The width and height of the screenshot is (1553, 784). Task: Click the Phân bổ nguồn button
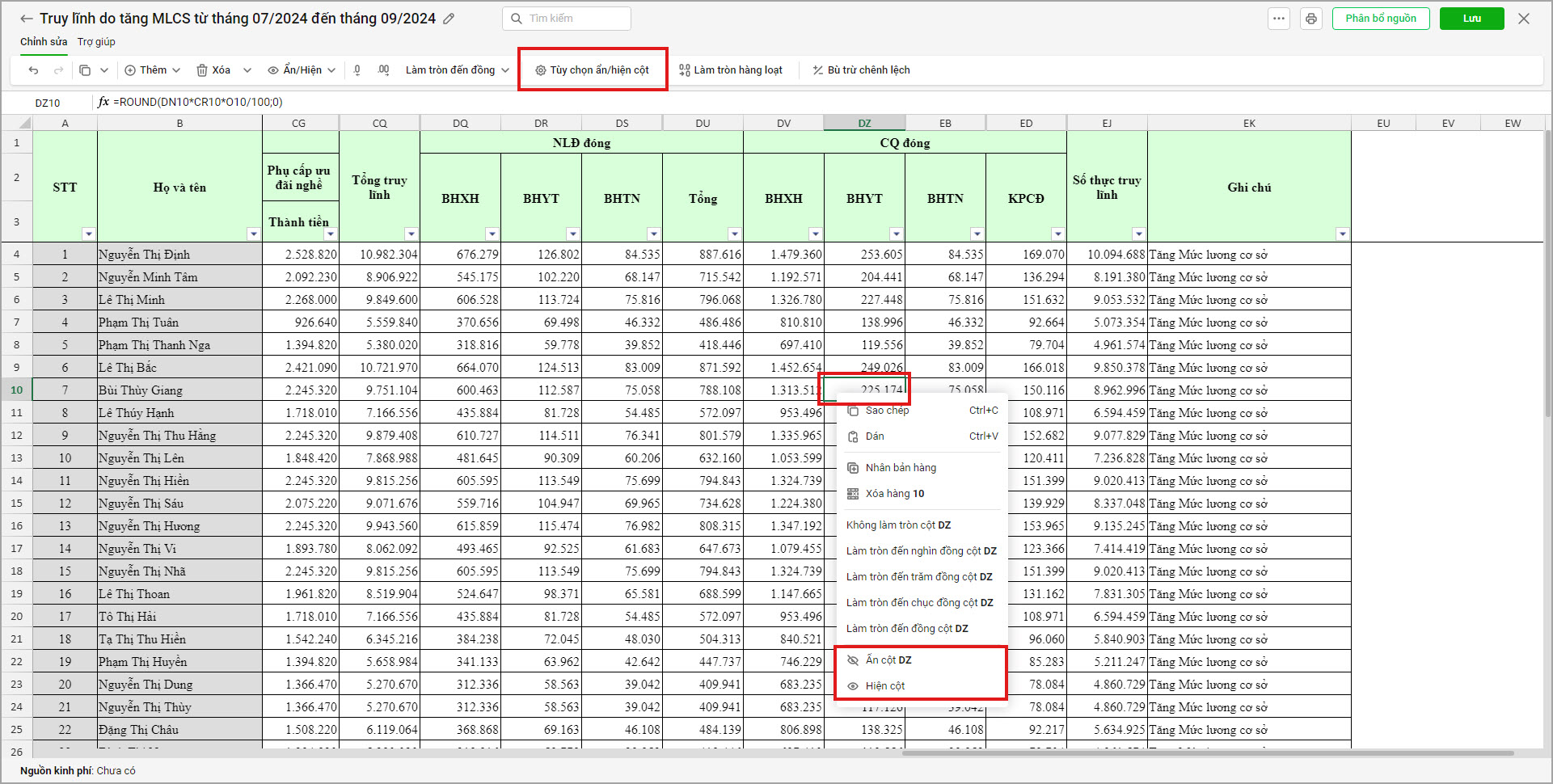click(1381, 19)
